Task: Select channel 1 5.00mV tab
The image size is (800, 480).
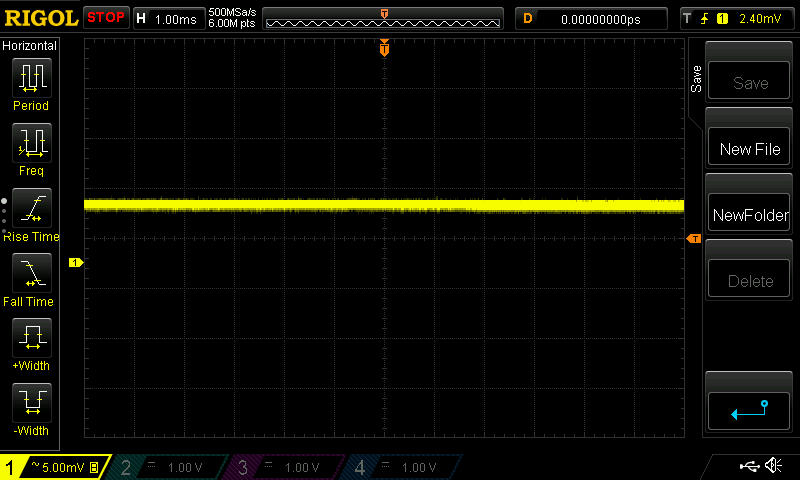Action: (55, 467)
